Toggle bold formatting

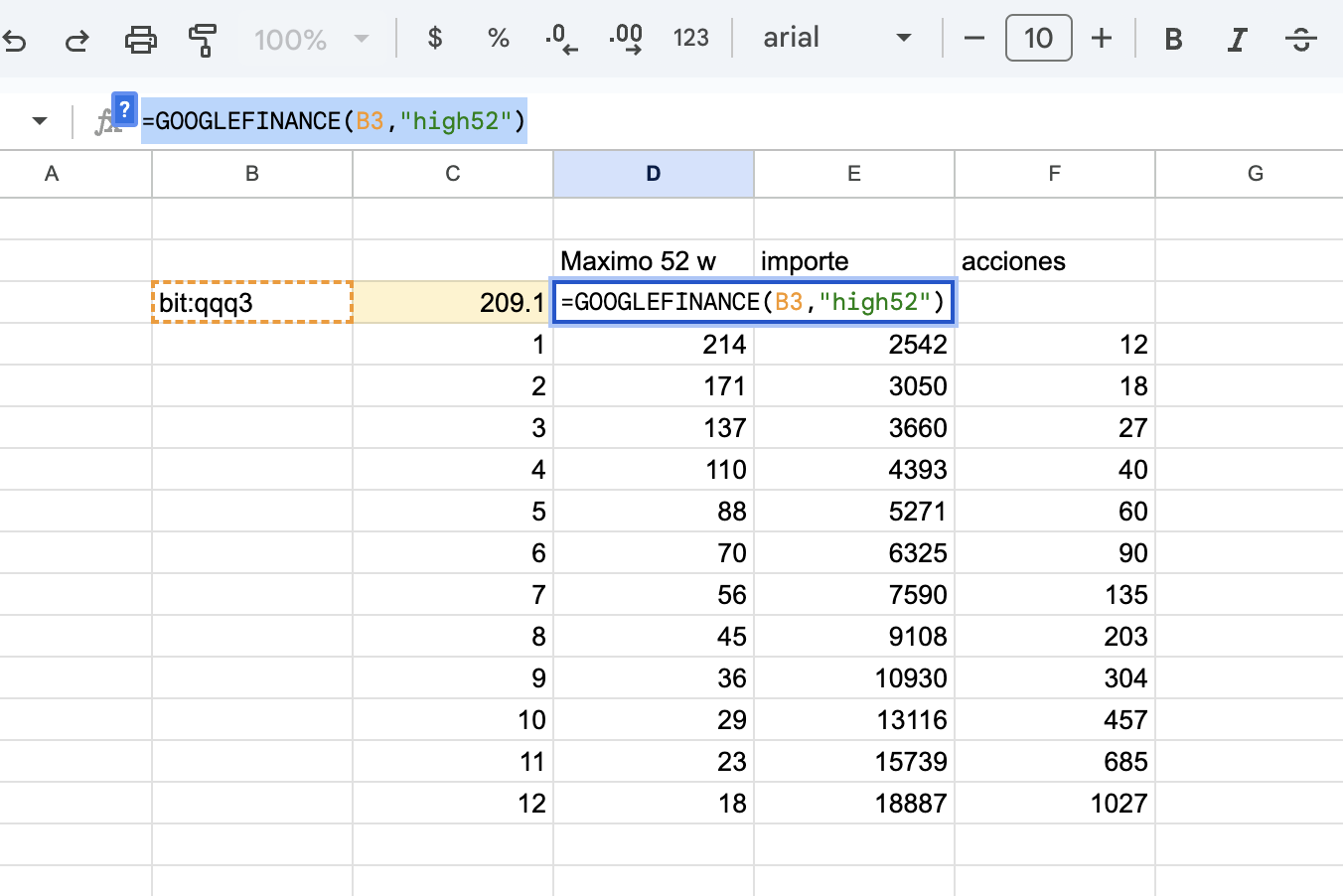[1173, 39]
